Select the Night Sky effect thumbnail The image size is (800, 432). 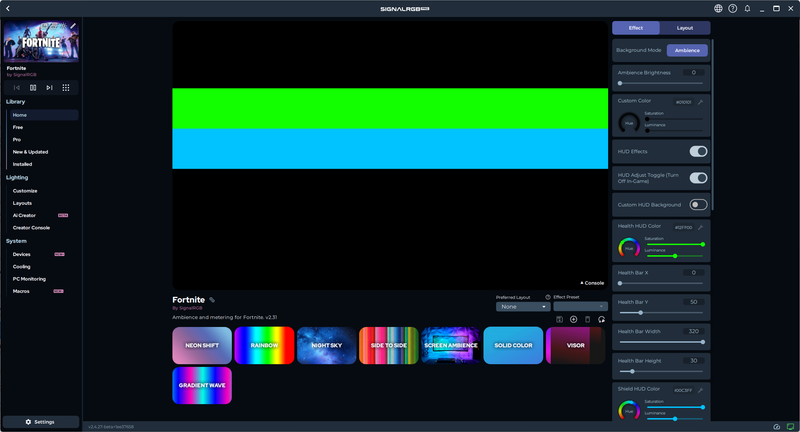click(x=326, y=345)
